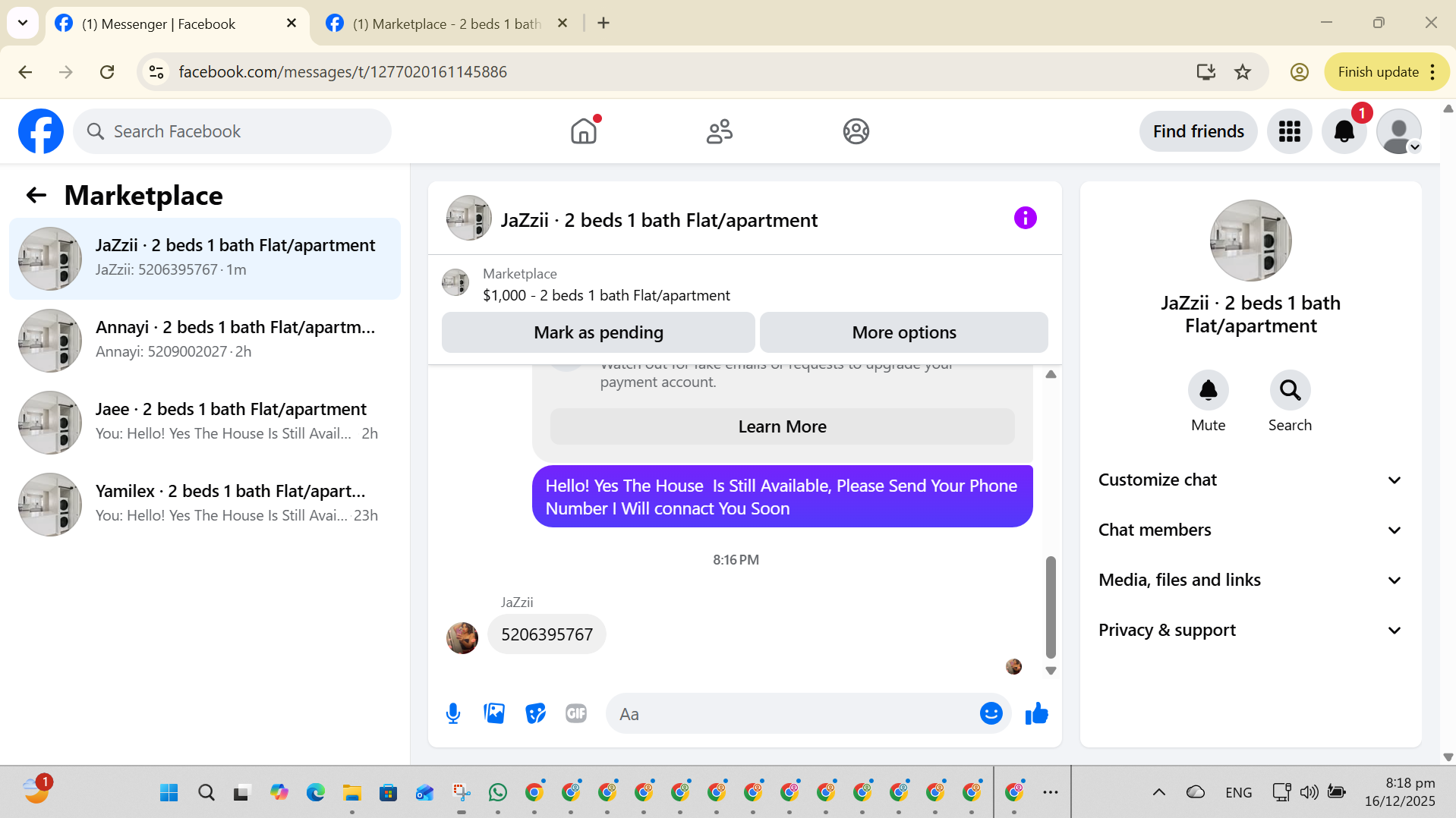Mute this conversation with the bell icon
The height and width of the screenshot is (818, 1456).
coord(1208,390)
